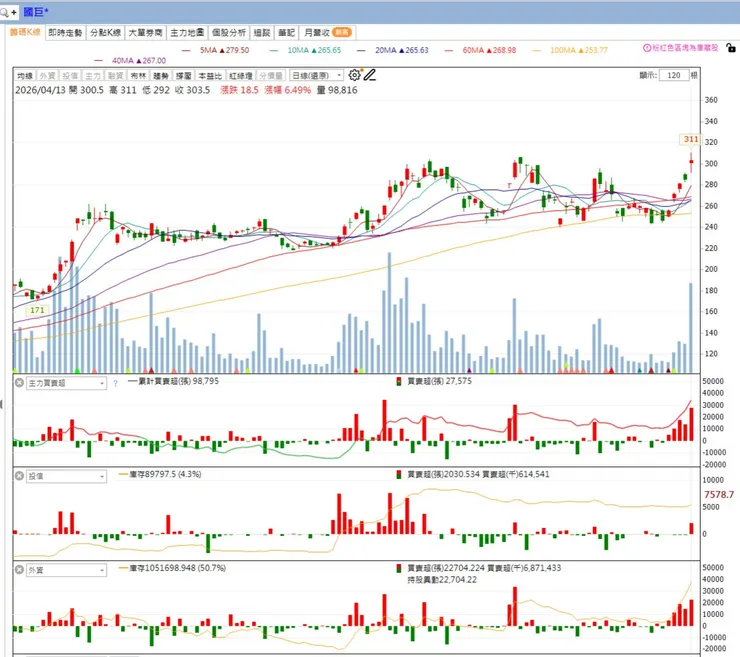Click the 10MA 265.65 legend label
Image resolution: width=740 pixels, height=657 pixels.
point(314,50)
